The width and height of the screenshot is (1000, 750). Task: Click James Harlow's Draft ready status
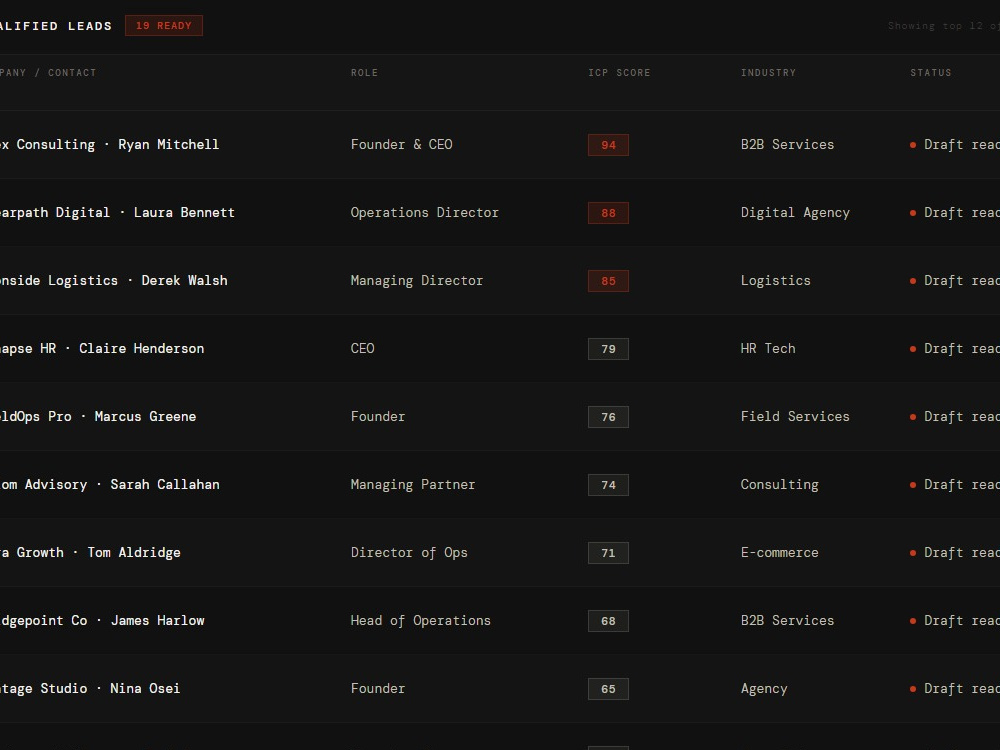pos(955,621)
